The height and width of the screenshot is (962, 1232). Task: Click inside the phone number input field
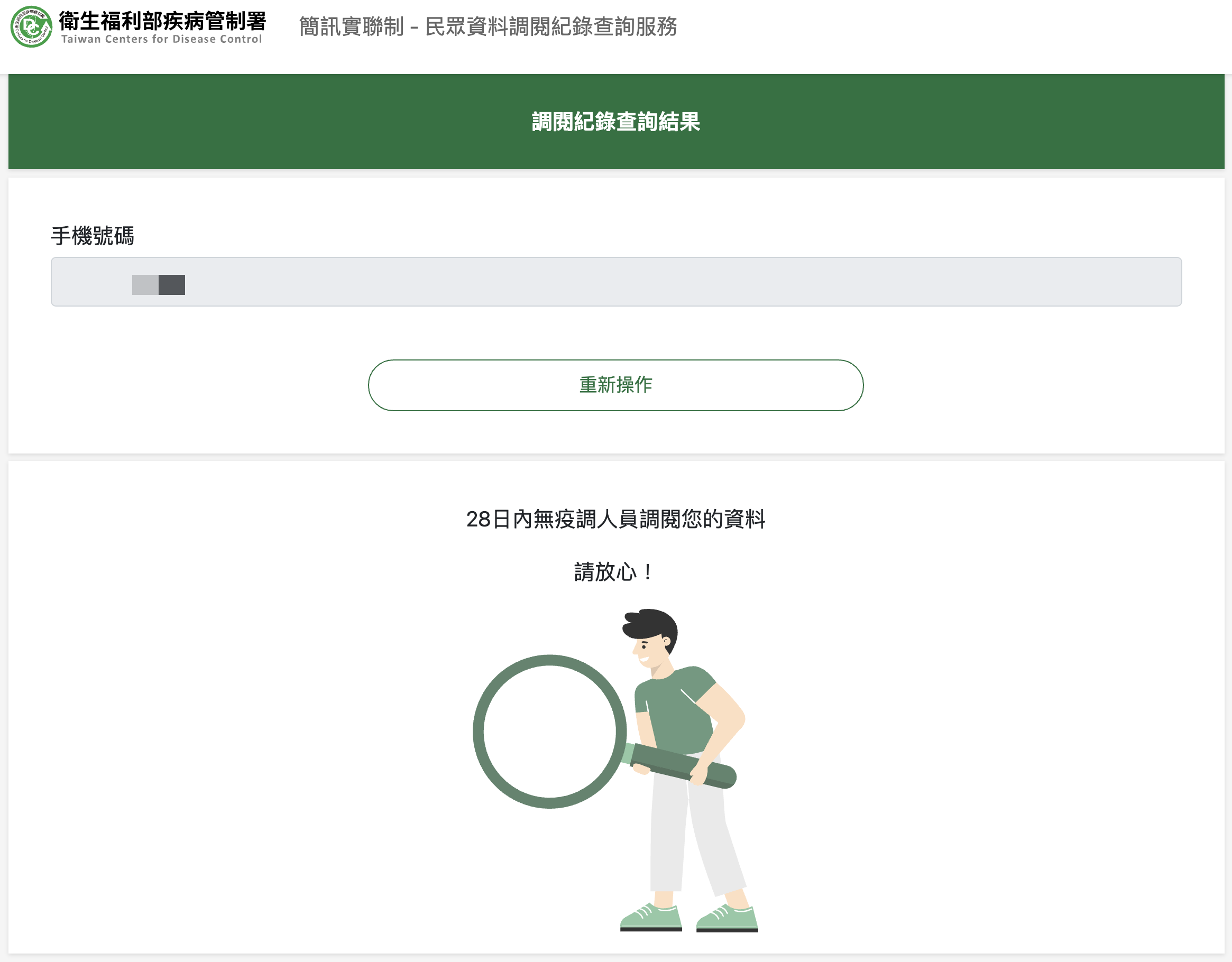(x=616, y=282)
